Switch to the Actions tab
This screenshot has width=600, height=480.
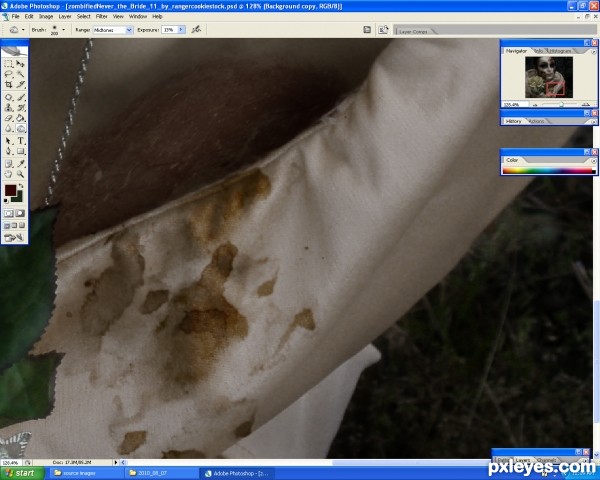coord(537,121)
